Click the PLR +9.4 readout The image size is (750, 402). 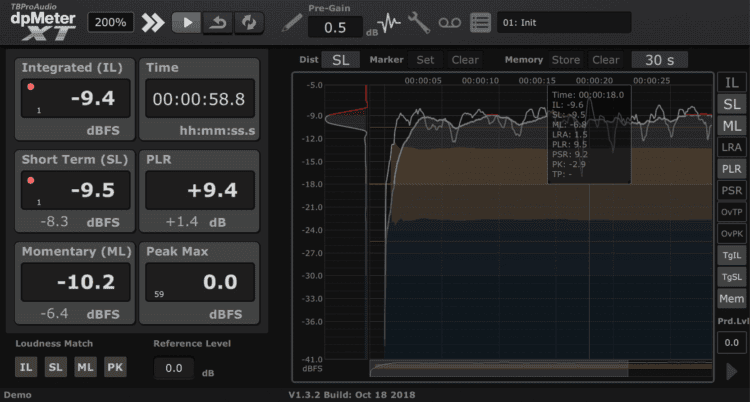click(x=199, y=190)
